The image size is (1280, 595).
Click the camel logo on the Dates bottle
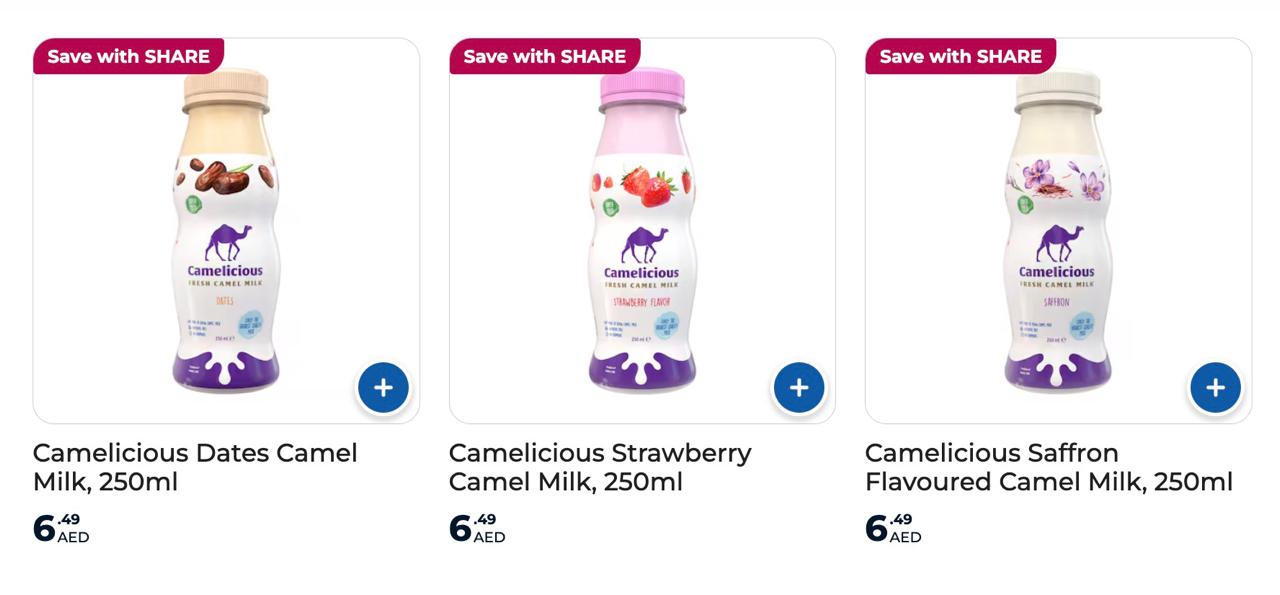[x=225, y=243]
